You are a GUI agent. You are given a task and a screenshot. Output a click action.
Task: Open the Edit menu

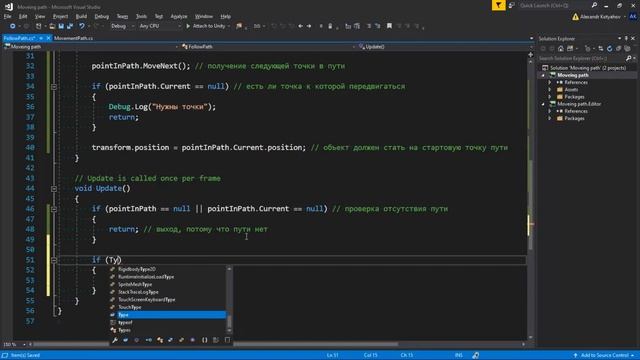(x=23, y=16)
